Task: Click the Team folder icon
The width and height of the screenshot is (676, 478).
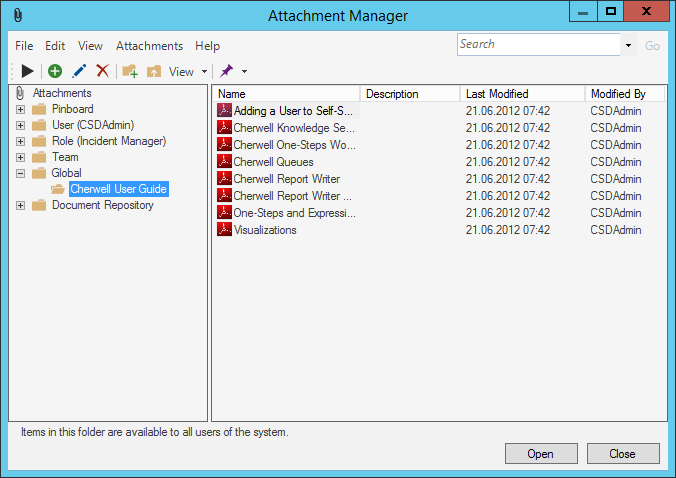Action: click(x=39, y=157)
